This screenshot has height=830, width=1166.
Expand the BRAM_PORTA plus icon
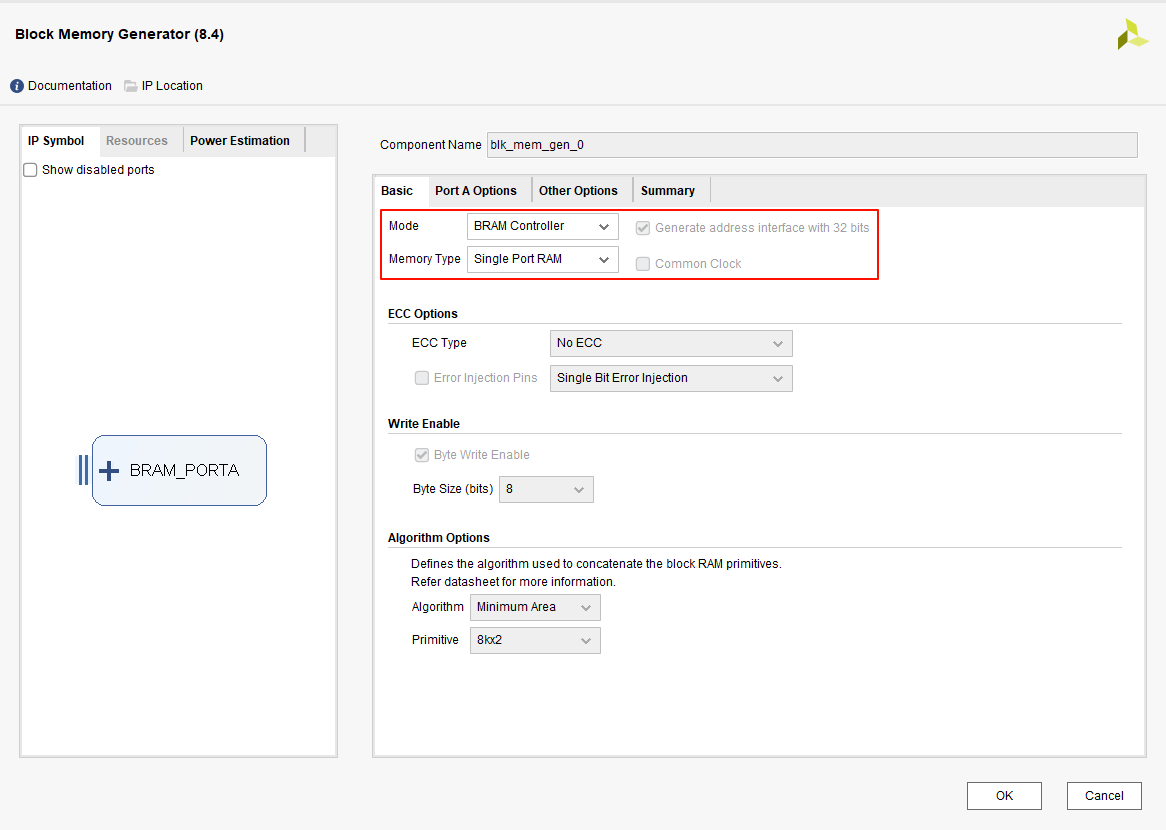109,470
